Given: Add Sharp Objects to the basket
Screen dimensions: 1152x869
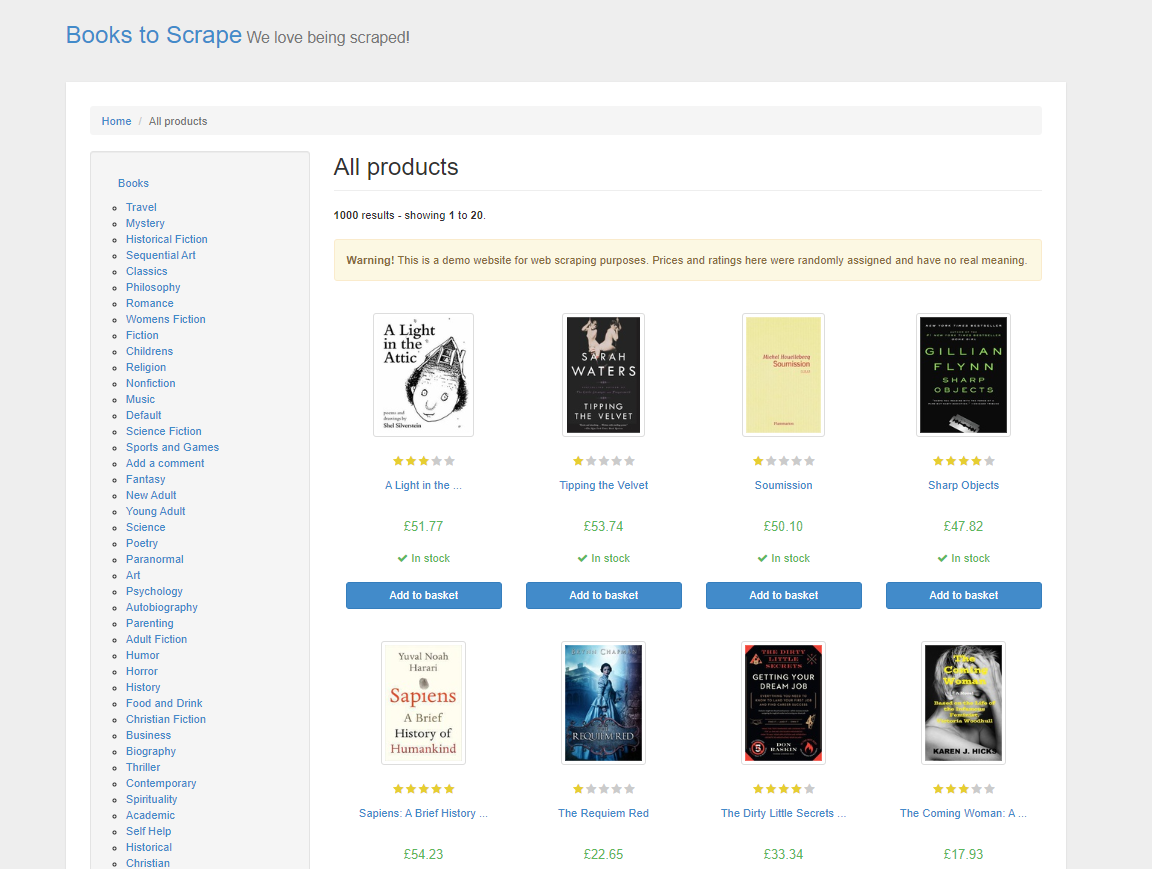Looking at the screenshot, I should [x=963, y=595].
